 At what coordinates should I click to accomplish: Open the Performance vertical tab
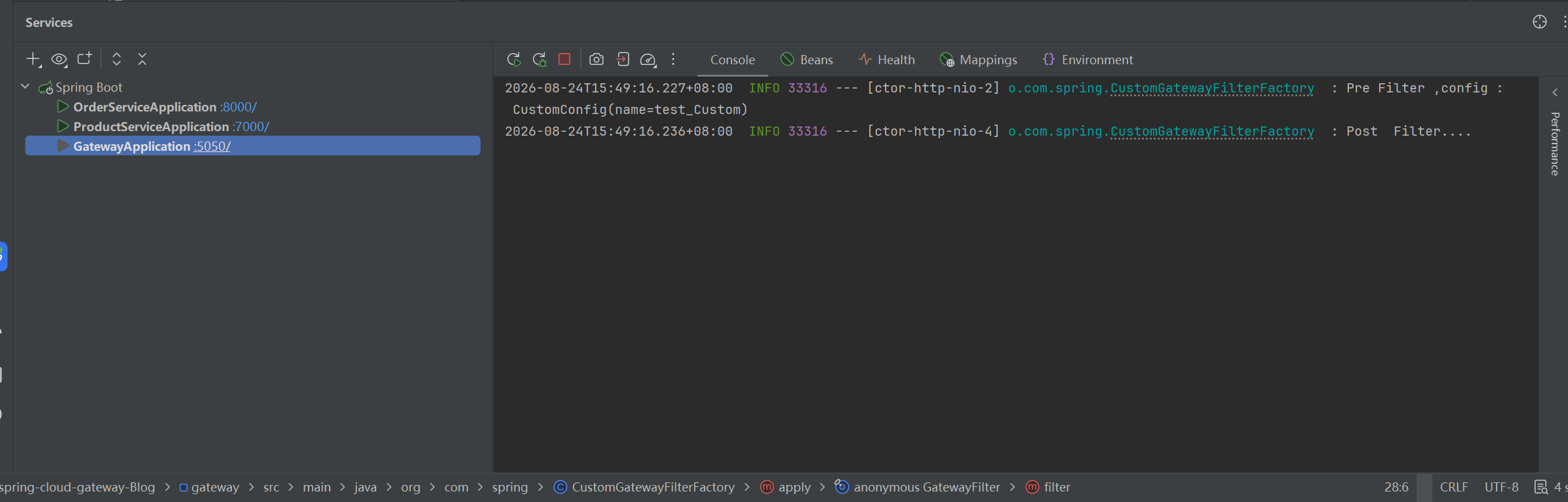1555,144
